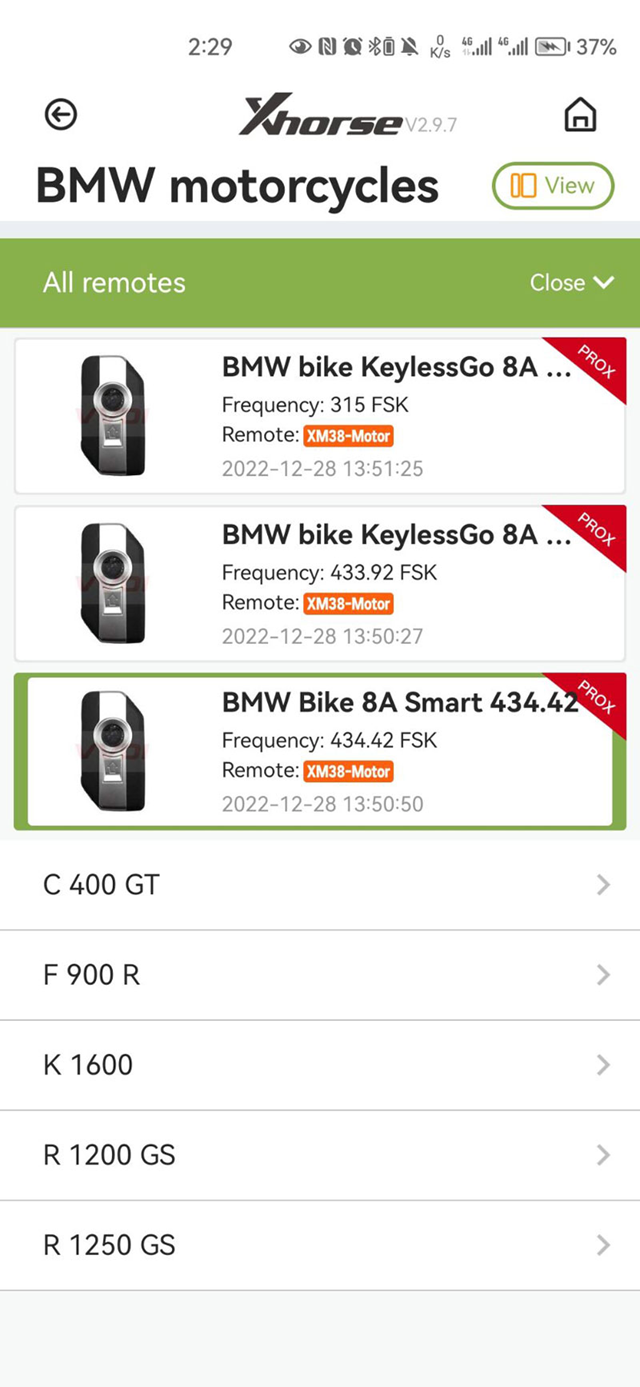Open the home screen via house icon
The image size is (640, 1387).
[x=581, y=115]
